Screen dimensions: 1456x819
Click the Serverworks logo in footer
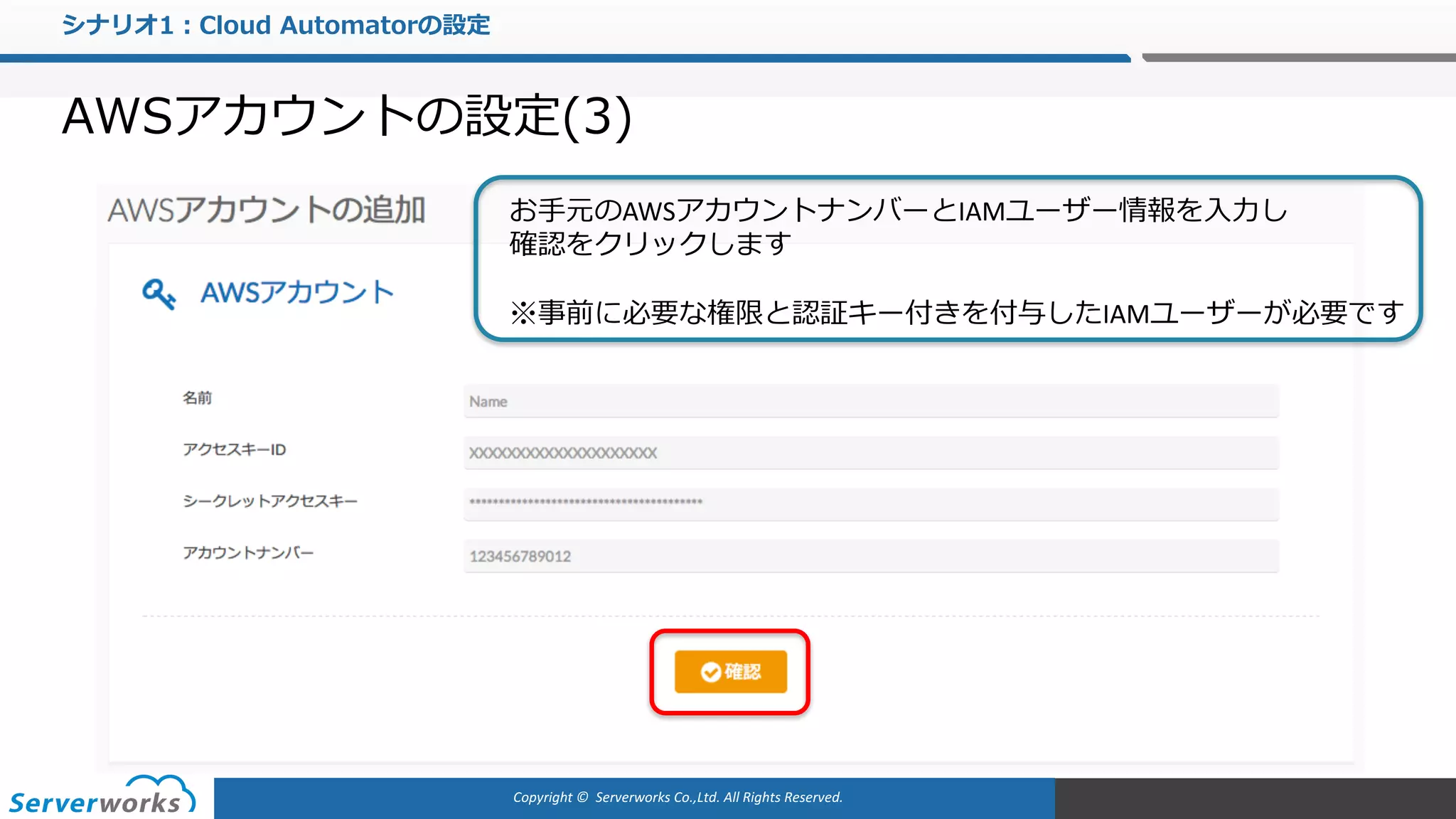(102, 795)
